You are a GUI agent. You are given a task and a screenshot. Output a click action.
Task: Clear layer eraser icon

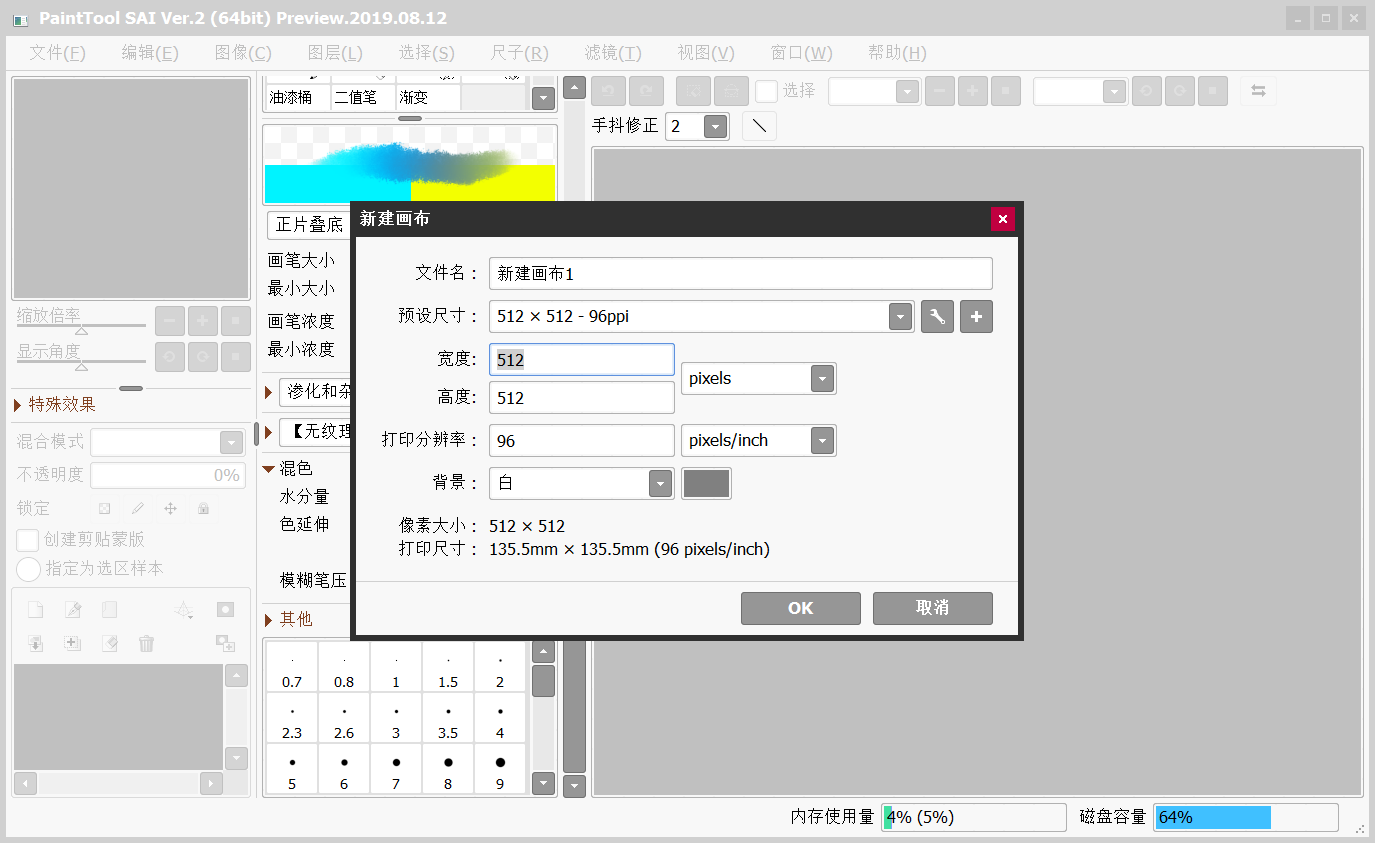[110, 643]
